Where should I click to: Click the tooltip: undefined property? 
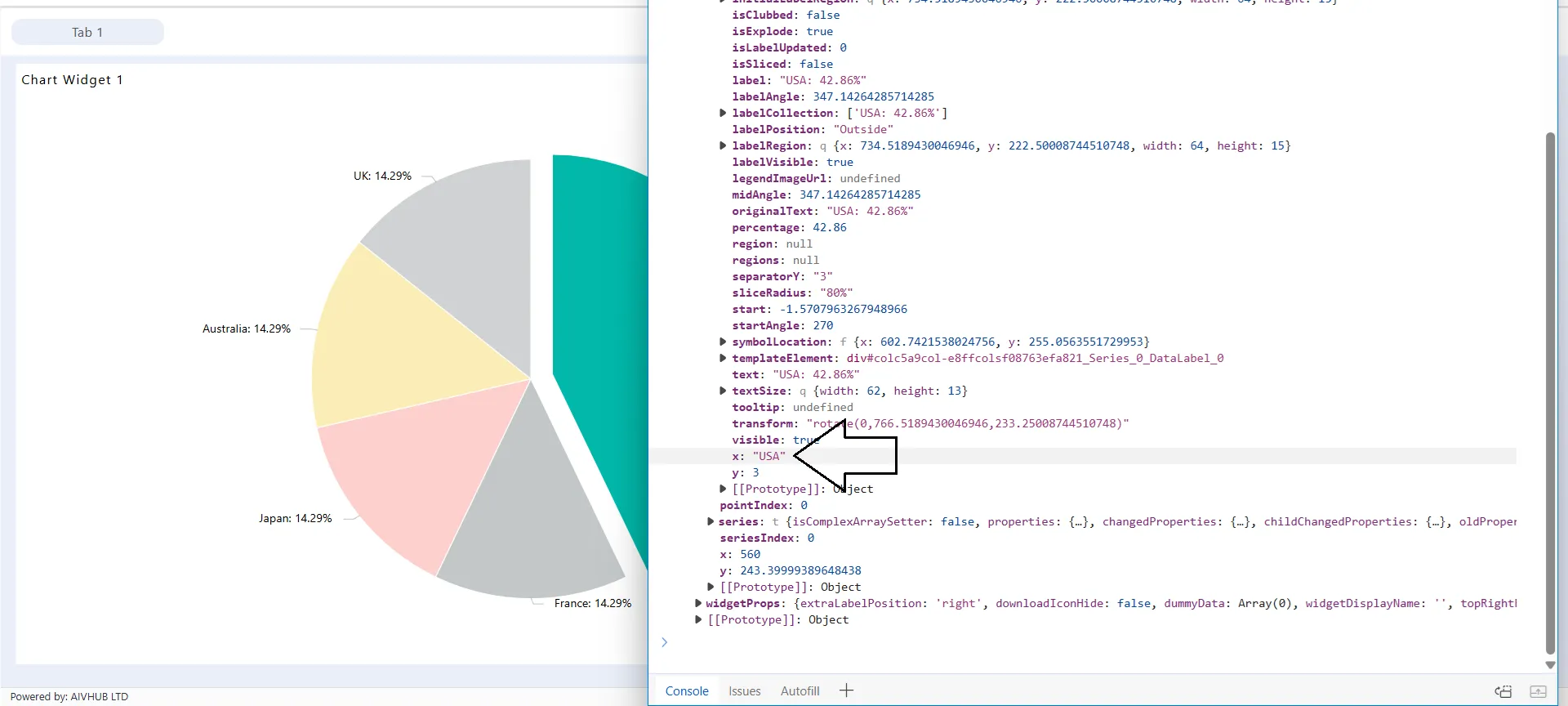[792, 407]
